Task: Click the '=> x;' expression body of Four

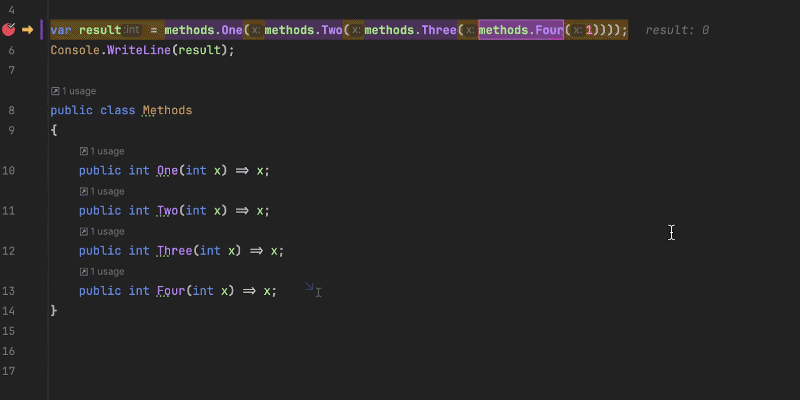Action: (260, 291)
